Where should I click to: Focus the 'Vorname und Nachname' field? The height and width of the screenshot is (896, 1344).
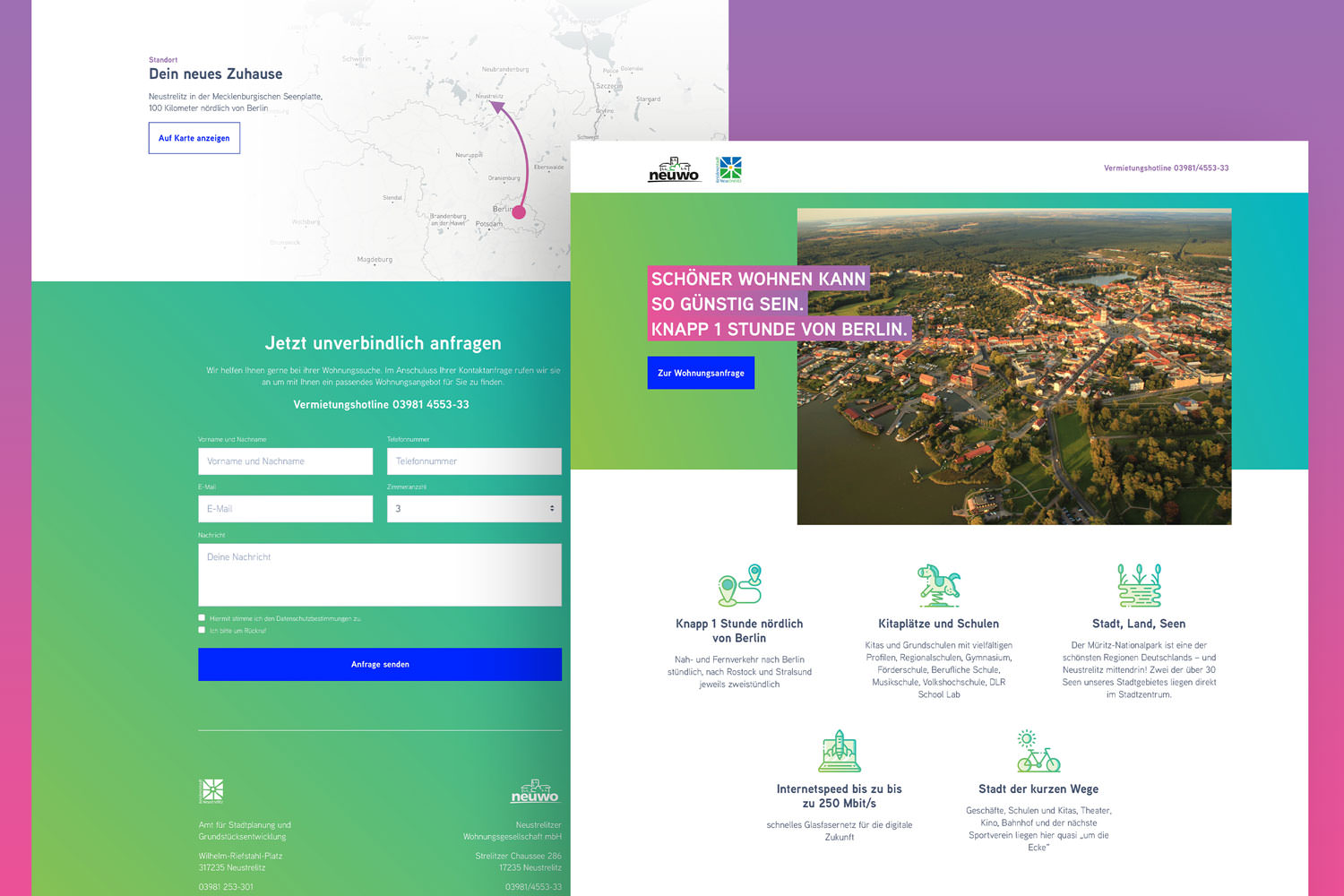click(285, 461)
